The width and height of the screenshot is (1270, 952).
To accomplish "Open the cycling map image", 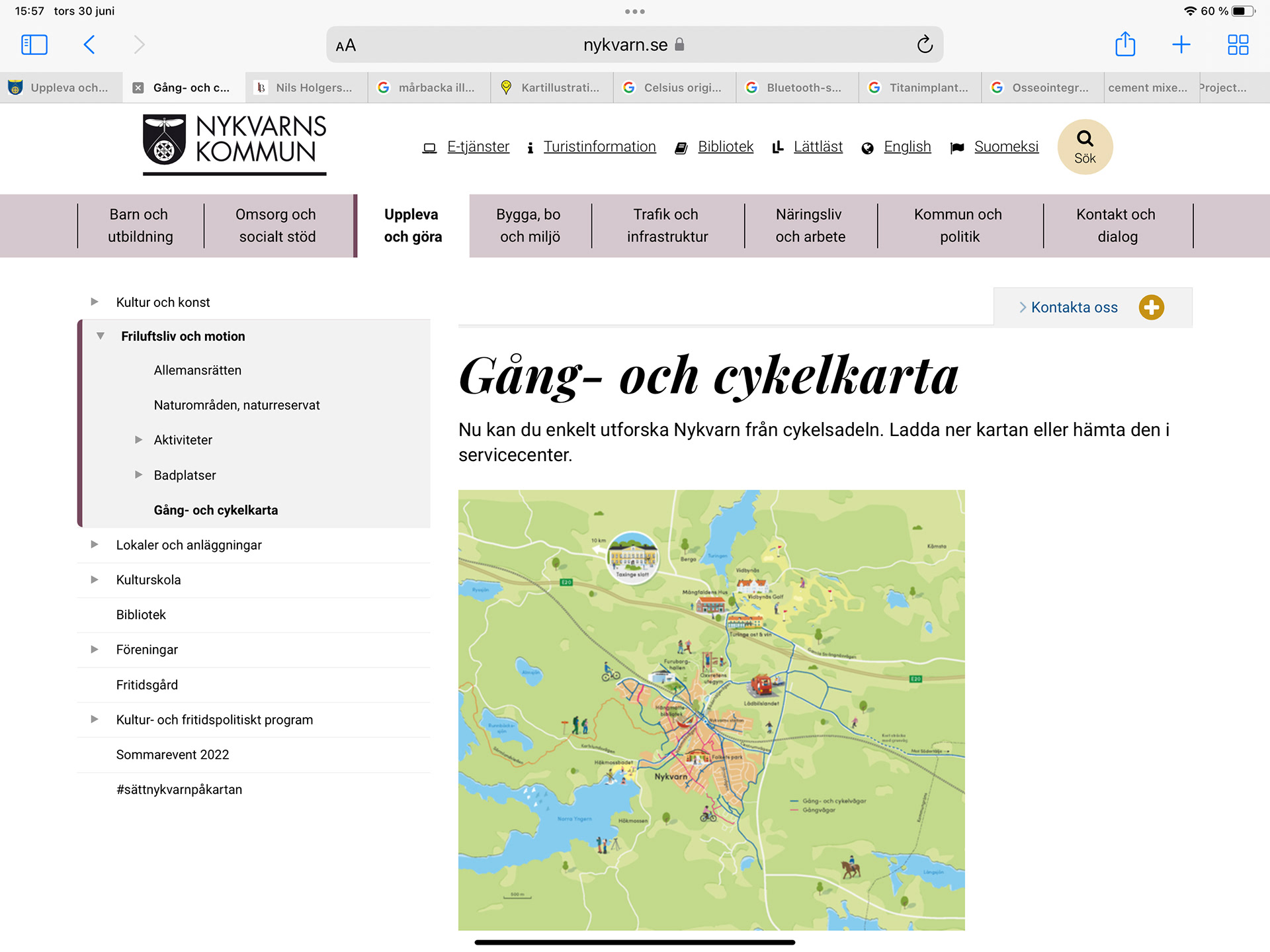I will 711,710.
